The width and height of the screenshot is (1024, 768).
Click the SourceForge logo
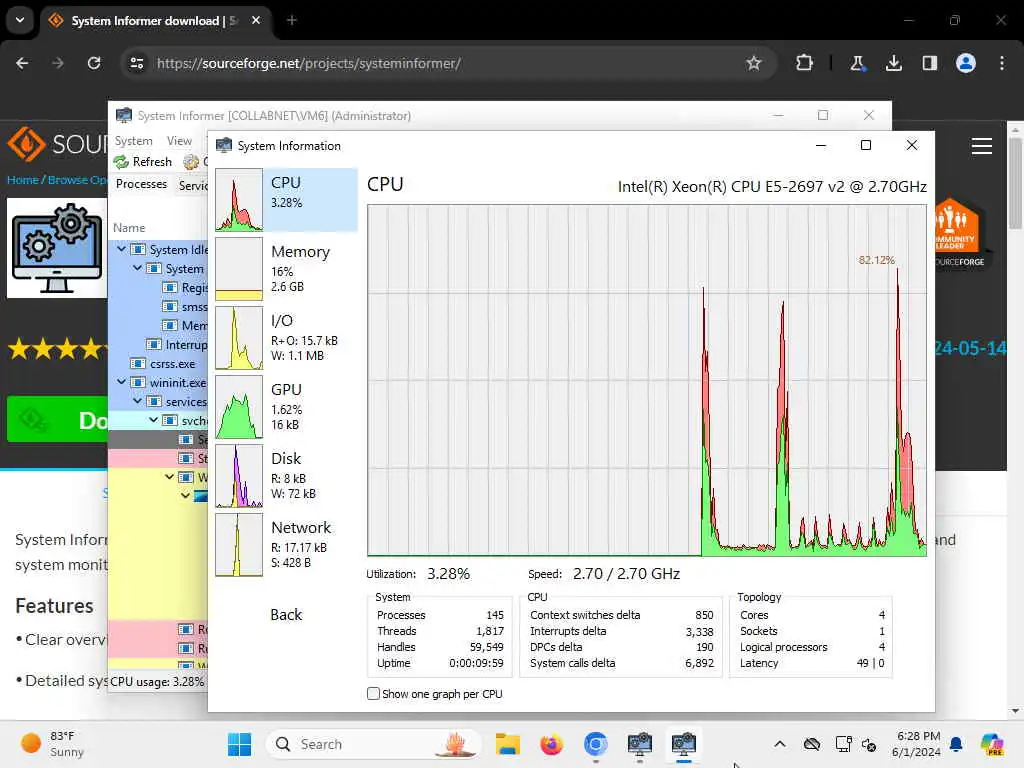[57, 144]
